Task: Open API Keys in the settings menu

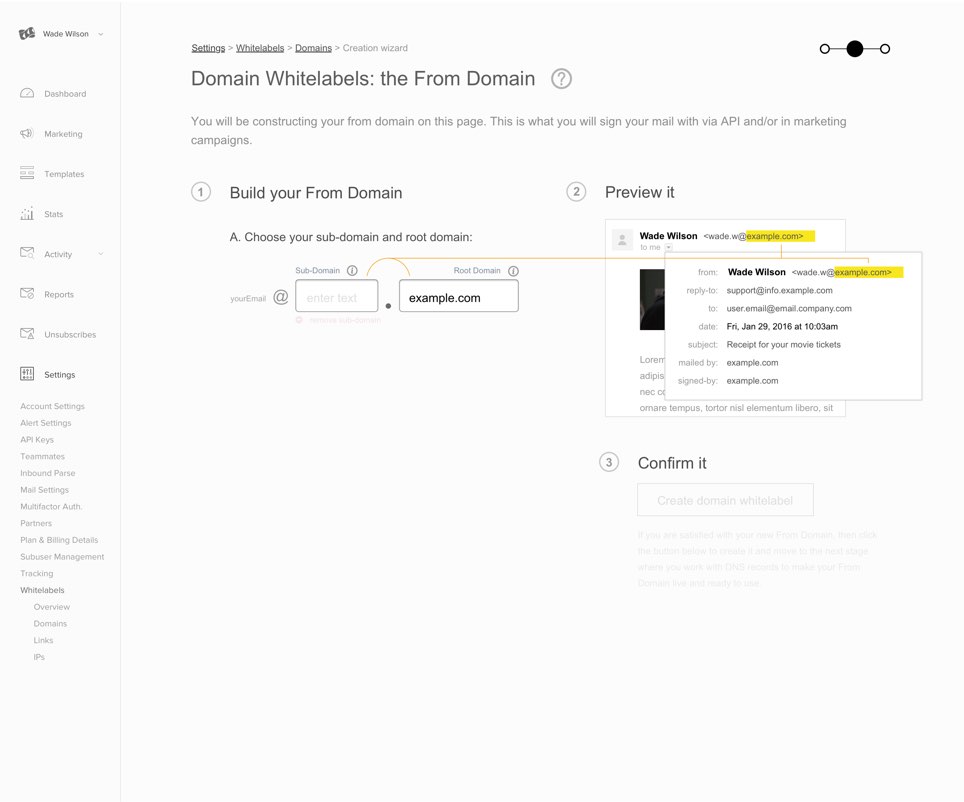Action: click(37, 440)
